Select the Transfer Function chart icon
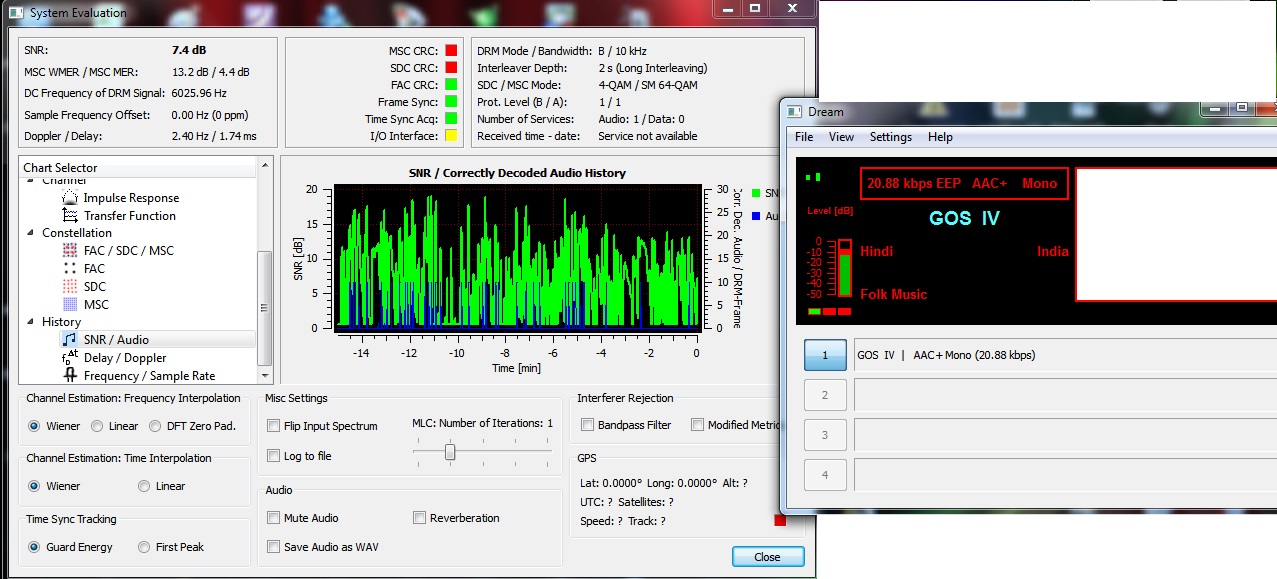The image size is (1277, 579). point(70,216)
